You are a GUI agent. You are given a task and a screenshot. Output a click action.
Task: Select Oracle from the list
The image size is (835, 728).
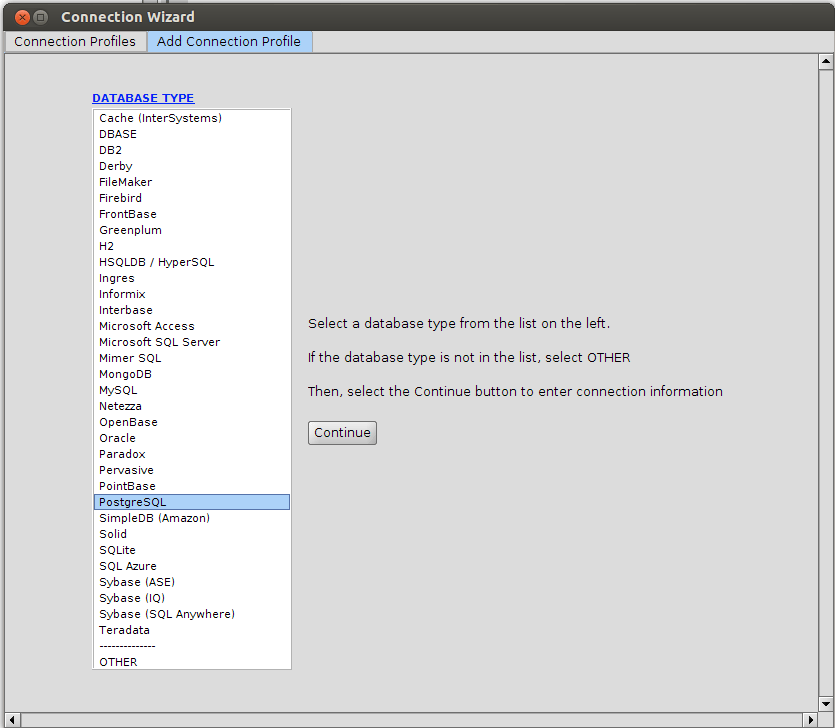pos(117,438)
